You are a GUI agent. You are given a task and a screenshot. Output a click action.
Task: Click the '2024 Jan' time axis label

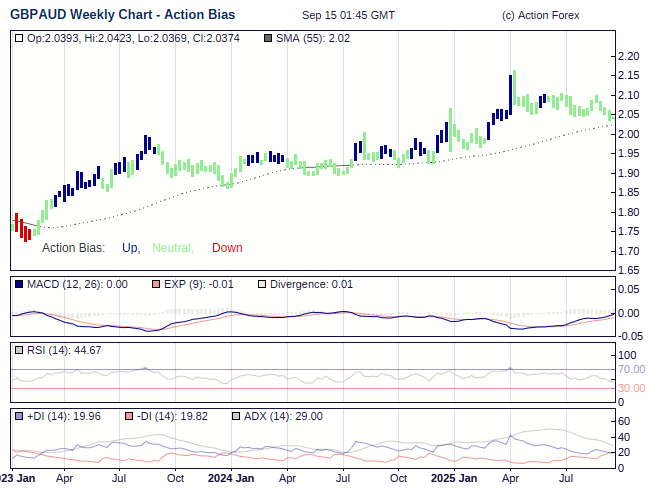click(x=231, y=478)
